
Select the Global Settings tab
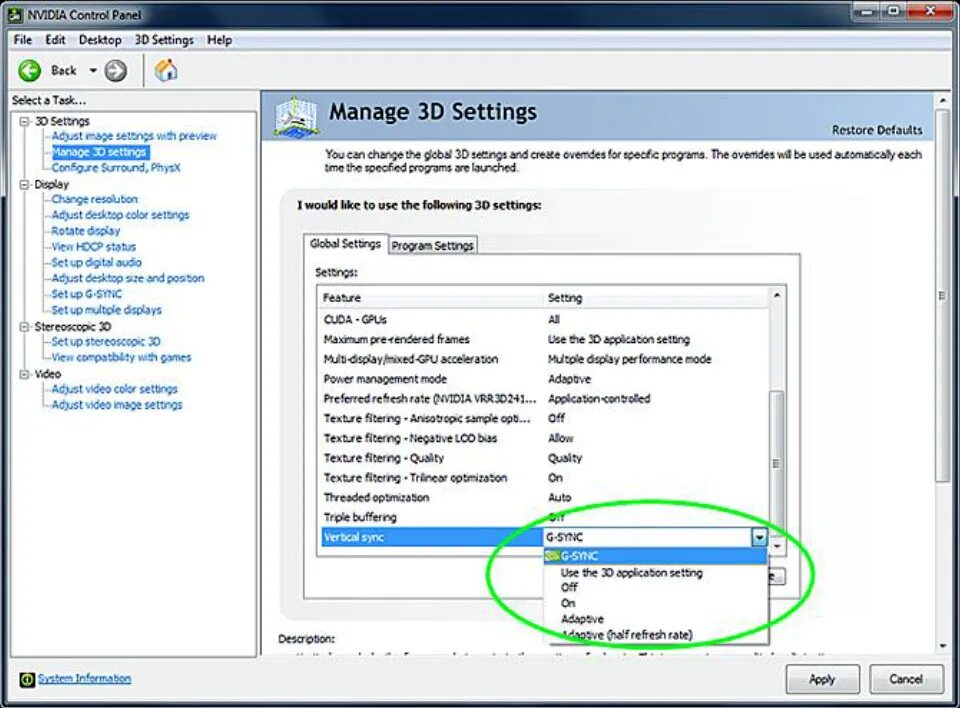tap(345, 244)
